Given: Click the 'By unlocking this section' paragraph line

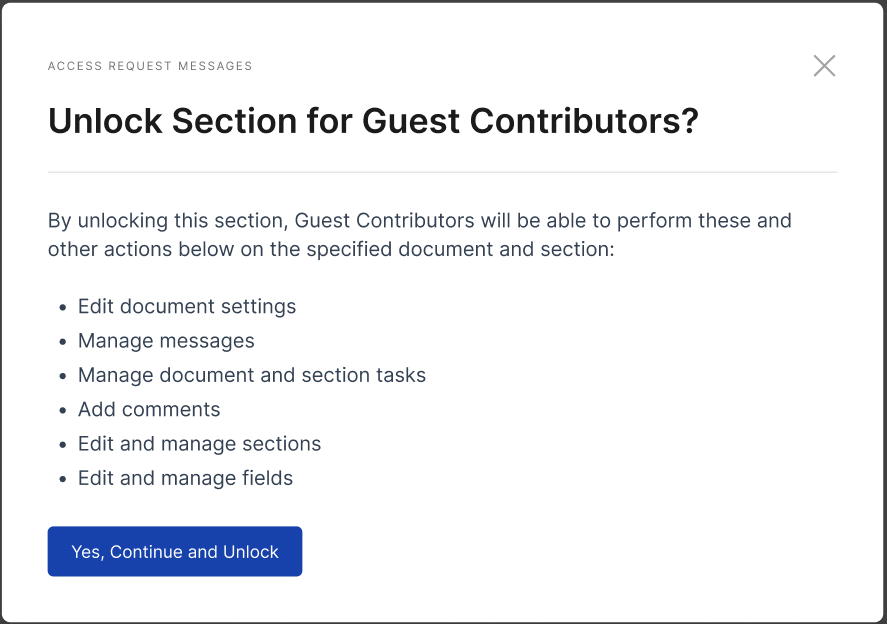Looking at the screenshot, I should click(x=420, y=221).
